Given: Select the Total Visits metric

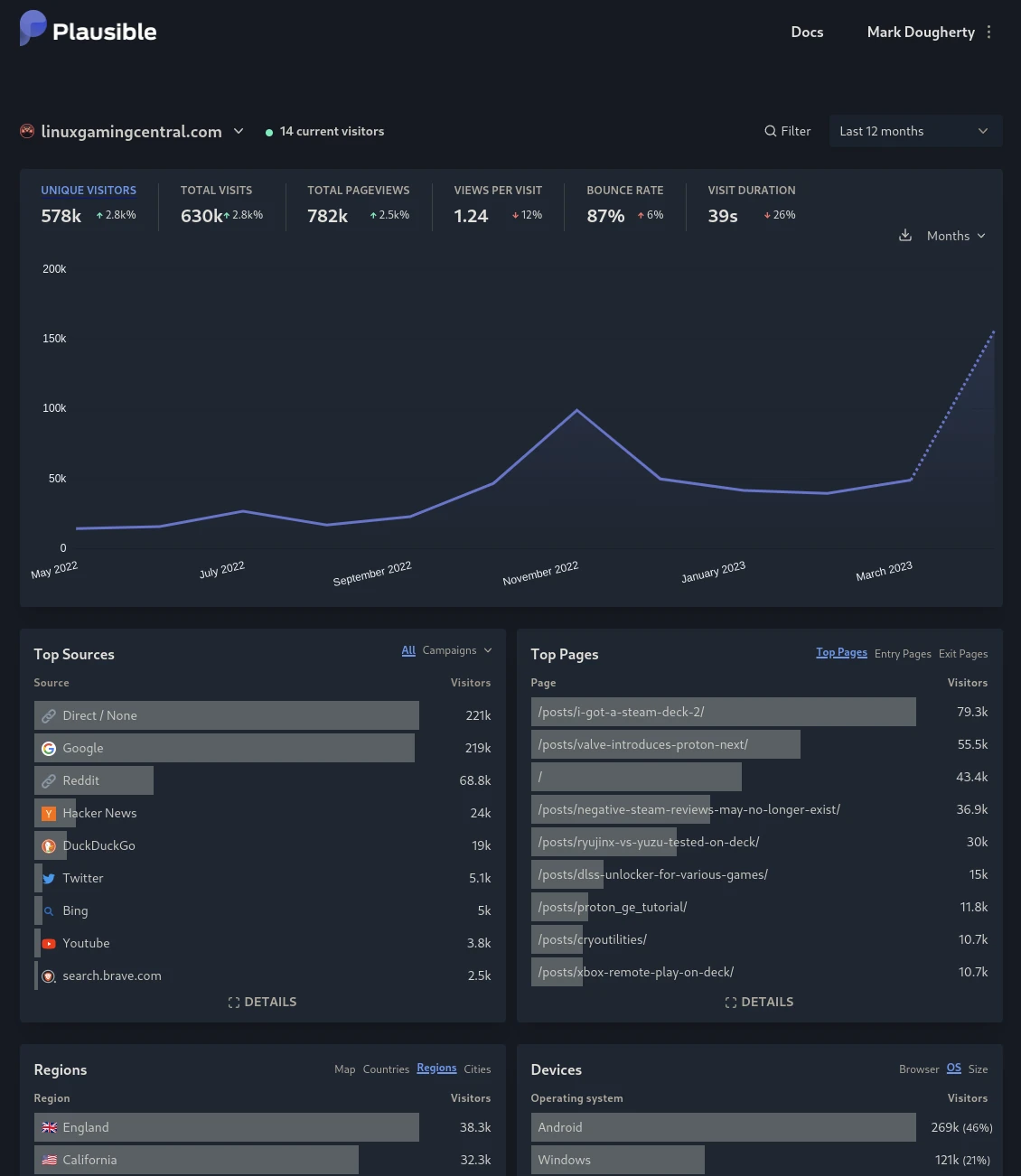Looking at the screenshot, I should coord(221,204).
